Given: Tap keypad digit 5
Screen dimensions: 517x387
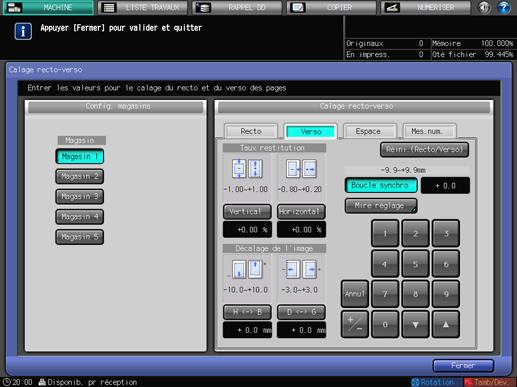Looking at the screenshot, I should point(415,264).
